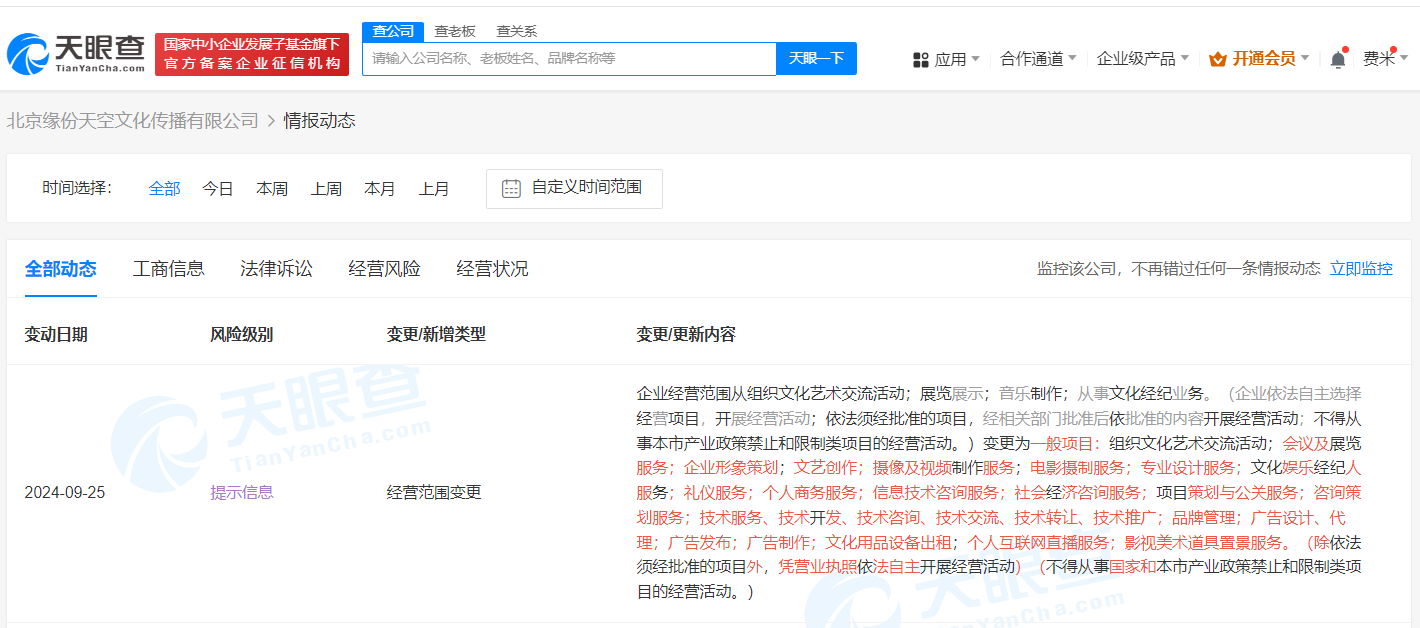Select the 全部 time filter
Image resolution: width=1420 pixels, height=628 pixels.
click(x=165, y=189)
